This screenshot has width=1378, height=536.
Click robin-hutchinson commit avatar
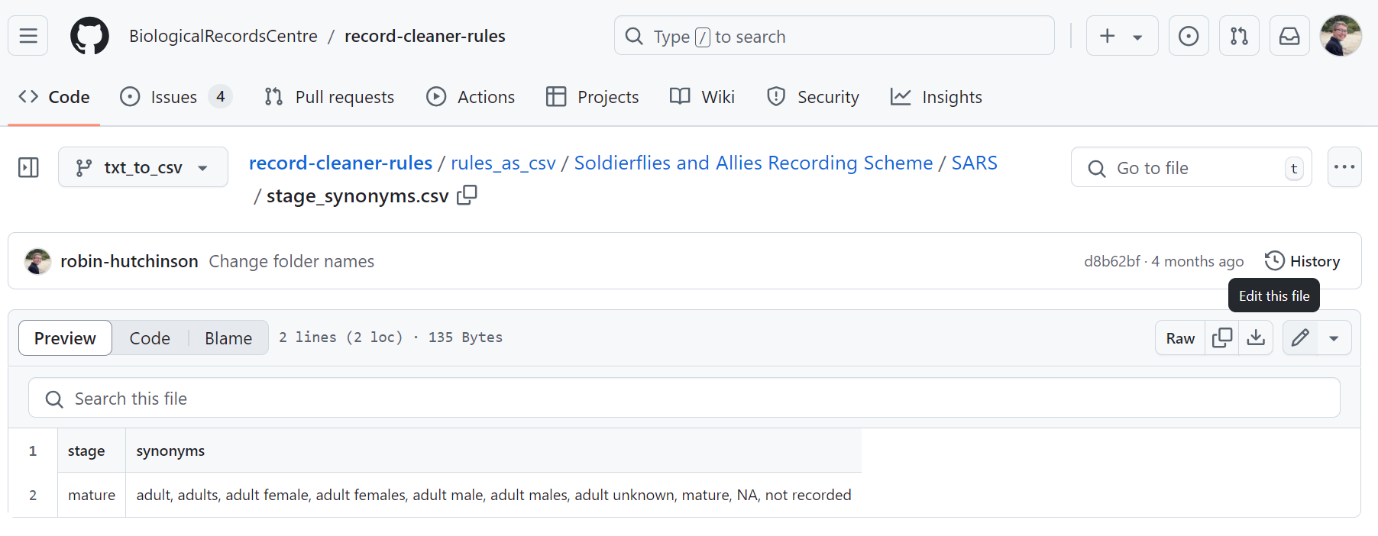pyautogui.click(x=38, y=261)
